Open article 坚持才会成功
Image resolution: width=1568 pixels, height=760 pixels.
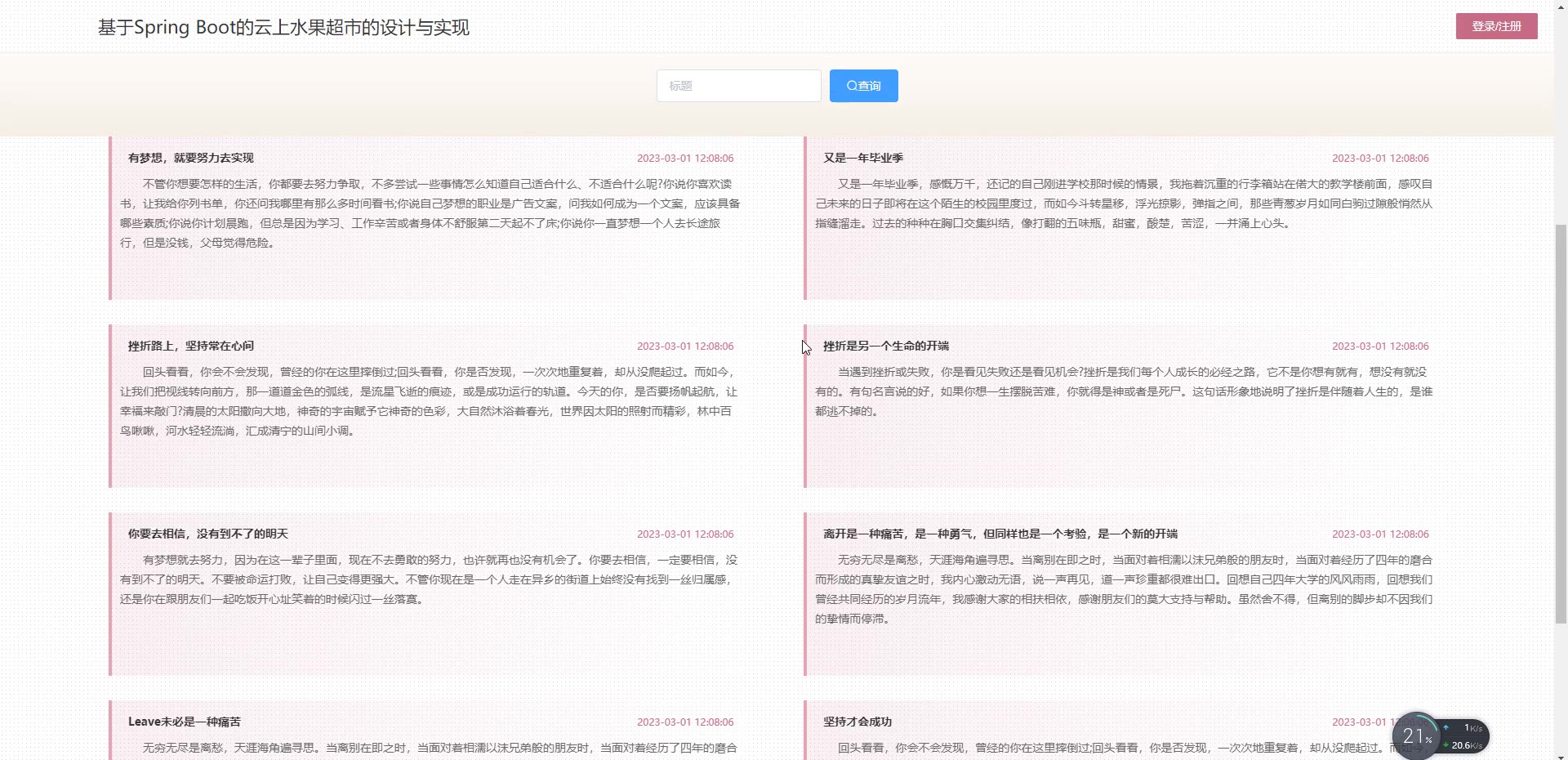[857, 722]
